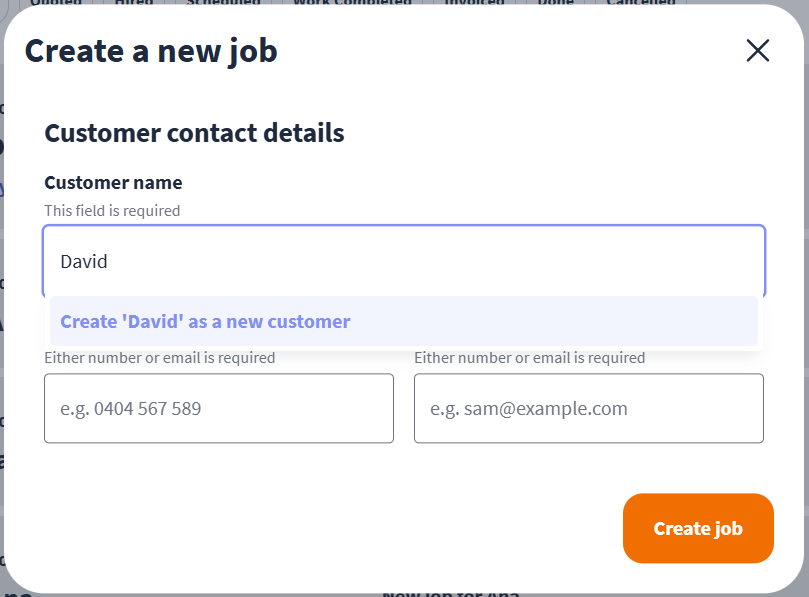This screenshot has width=809, height=597.
Task: Switch to the Quoted tab
Action: 56,3
